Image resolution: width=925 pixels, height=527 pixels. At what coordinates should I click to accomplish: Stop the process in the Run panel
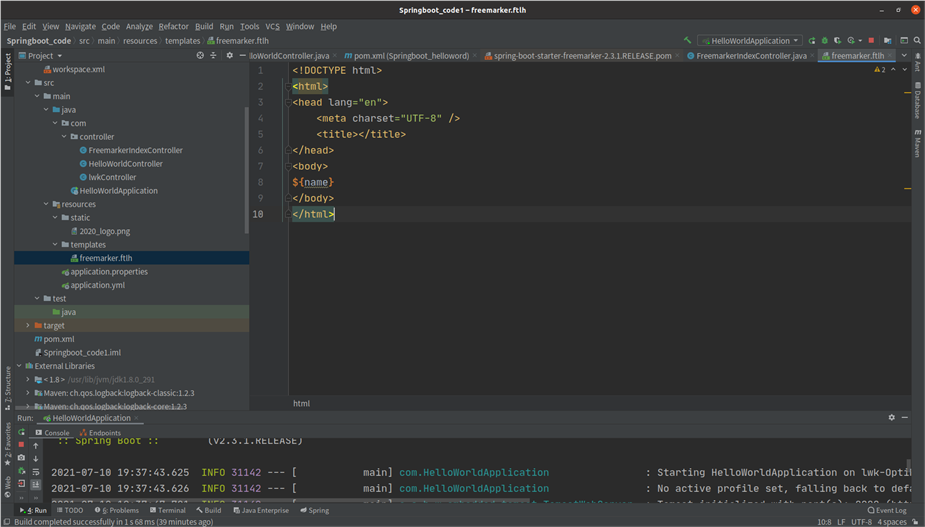(x=21, y=444)
